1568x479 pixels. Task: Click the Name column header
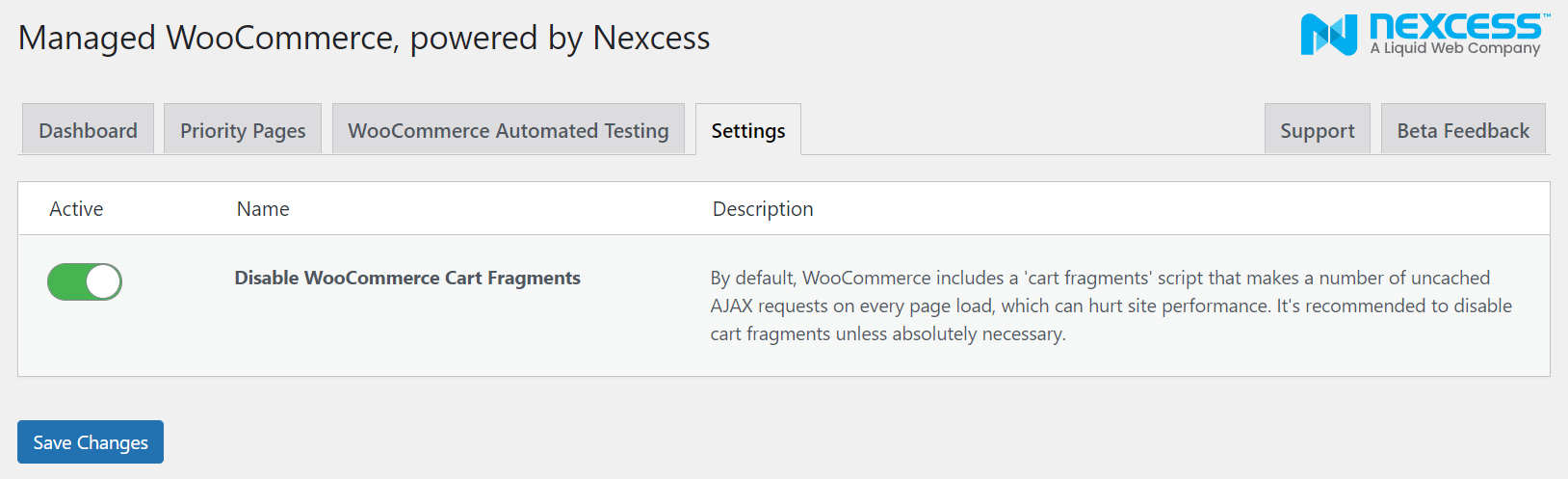(263, 209)
